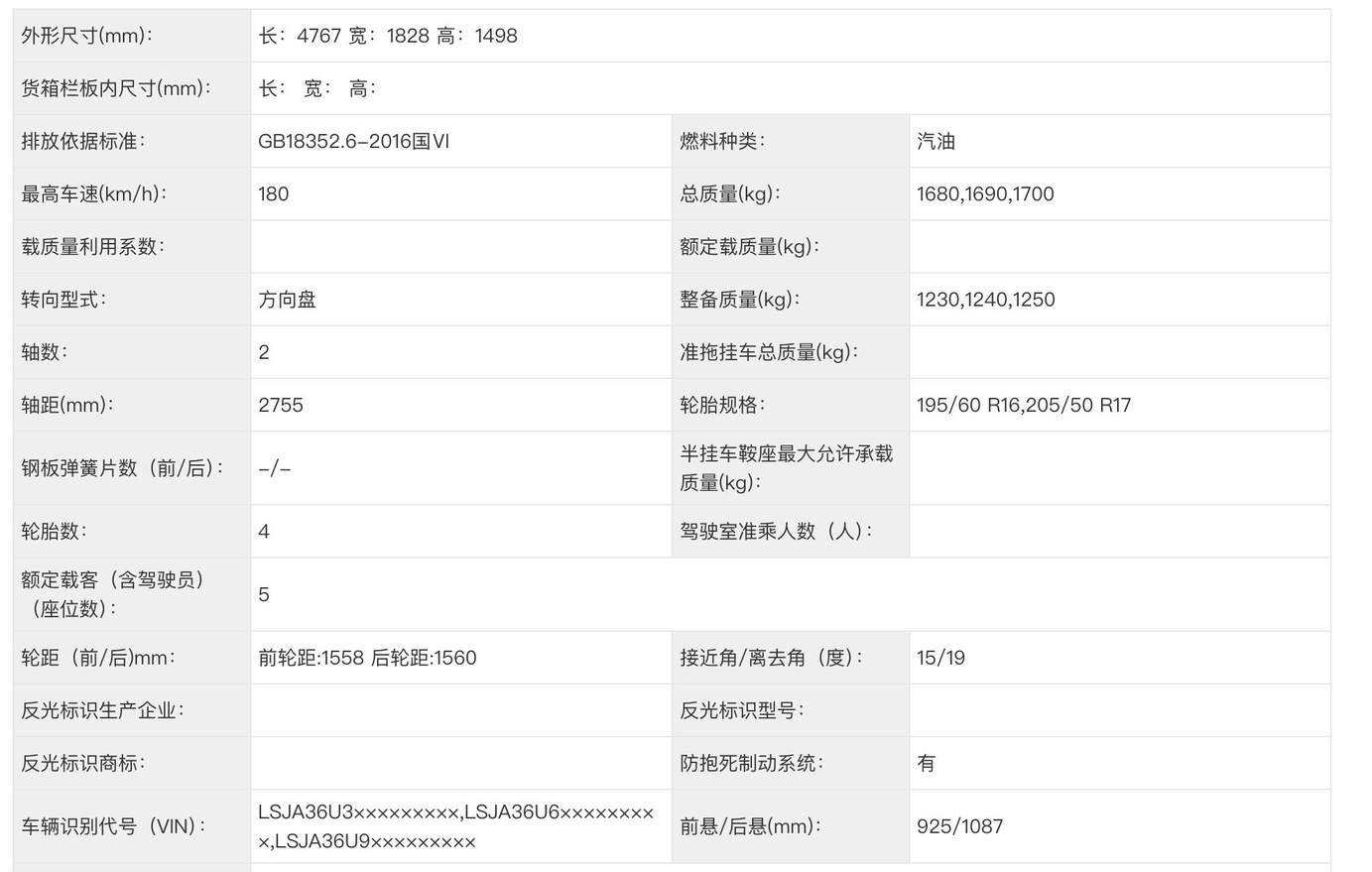Image resolution: width=1372 pixels, height=872 pixels.
Task: Select the tire spec 195/60 R16,205/50 R17
Action: click(x=1024, y=405)
